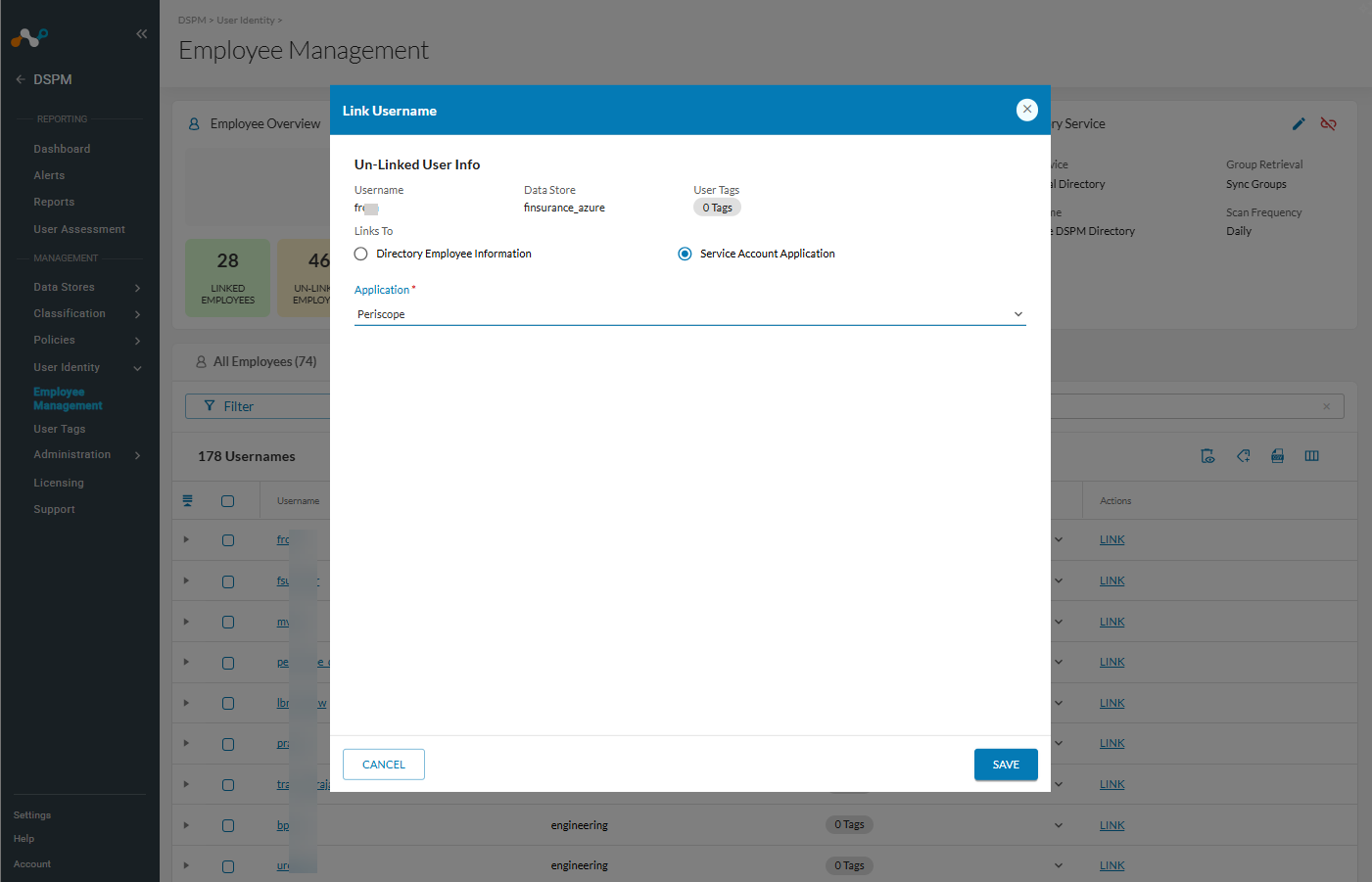The width and height of the screenshot is (1372, 882).
Task: Click the unlink icon next to pencil
Action: (1328, 124)
